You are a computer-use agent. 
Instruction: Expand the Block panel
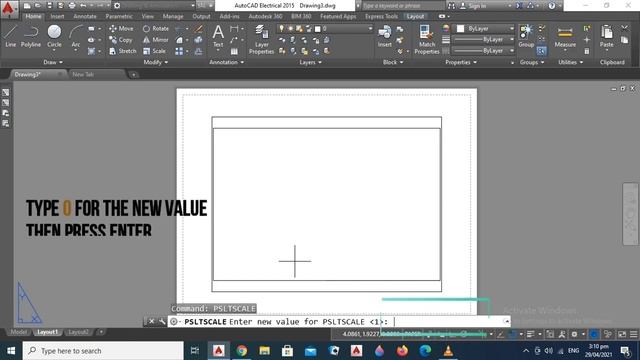393,62
